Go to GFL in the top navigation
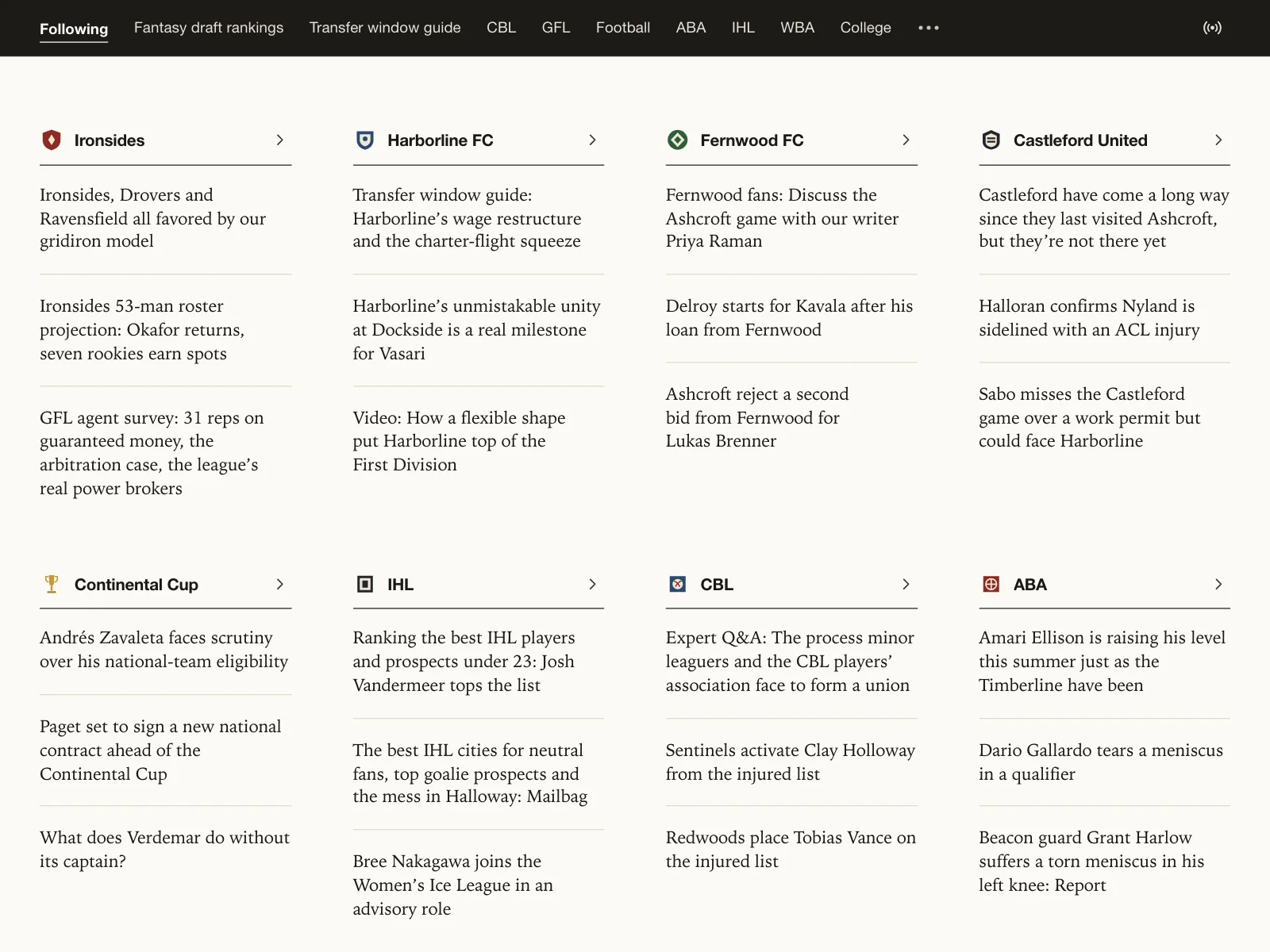 pyautogui.click(x=556, y=28)
